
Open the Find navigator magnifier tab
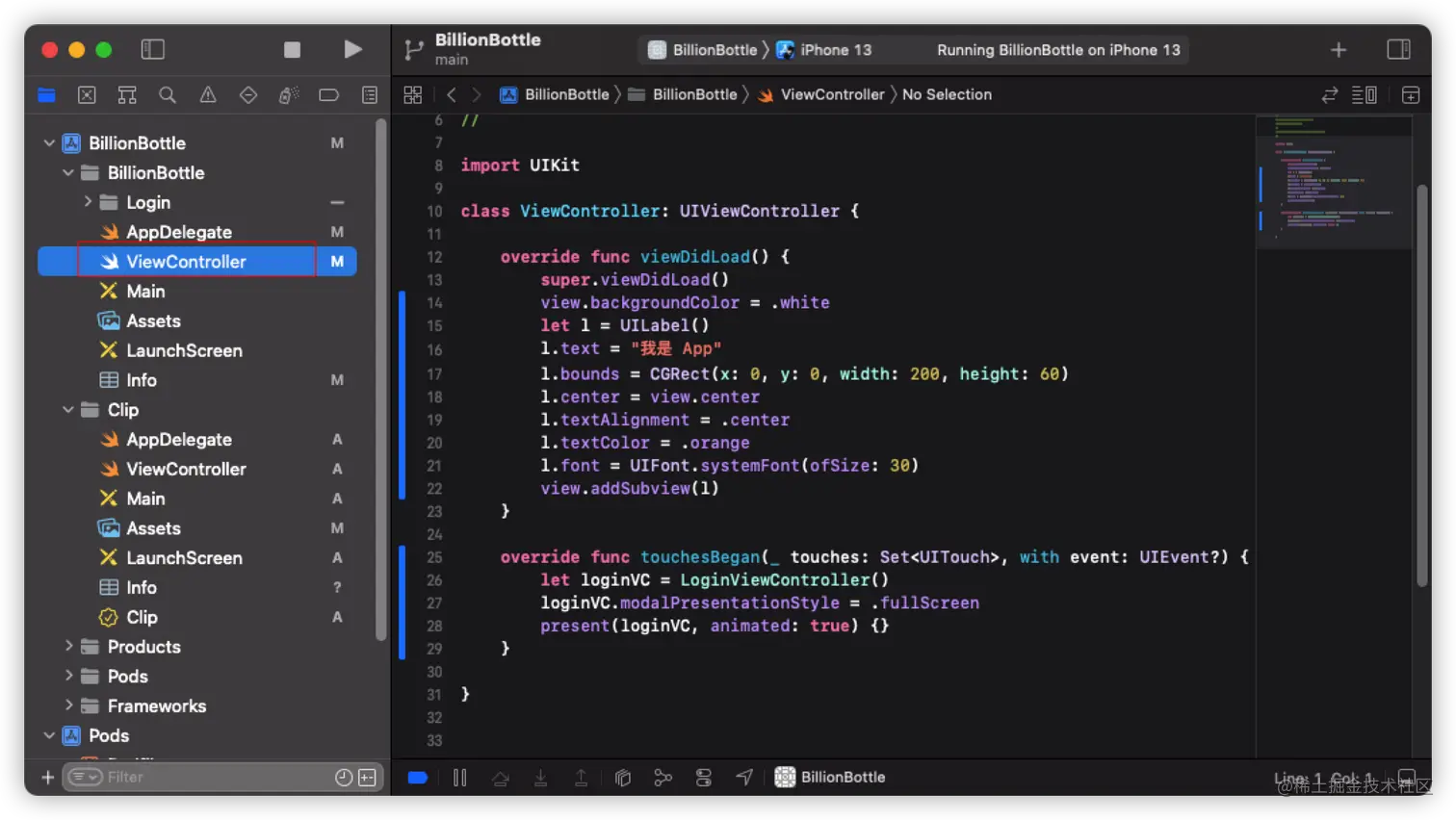[x=168, y=94]
